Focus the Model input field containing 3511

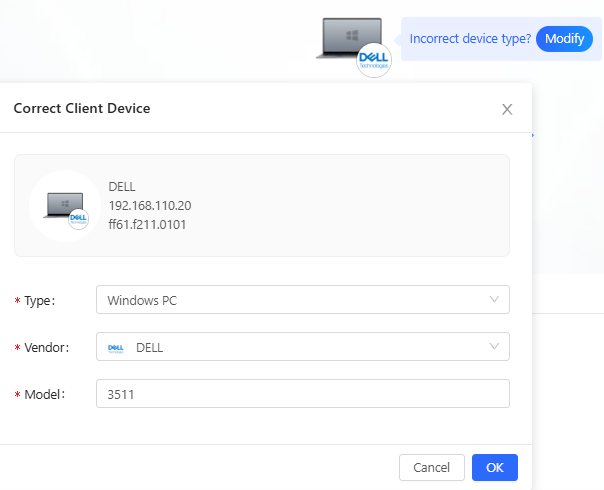tap(302, 394)
